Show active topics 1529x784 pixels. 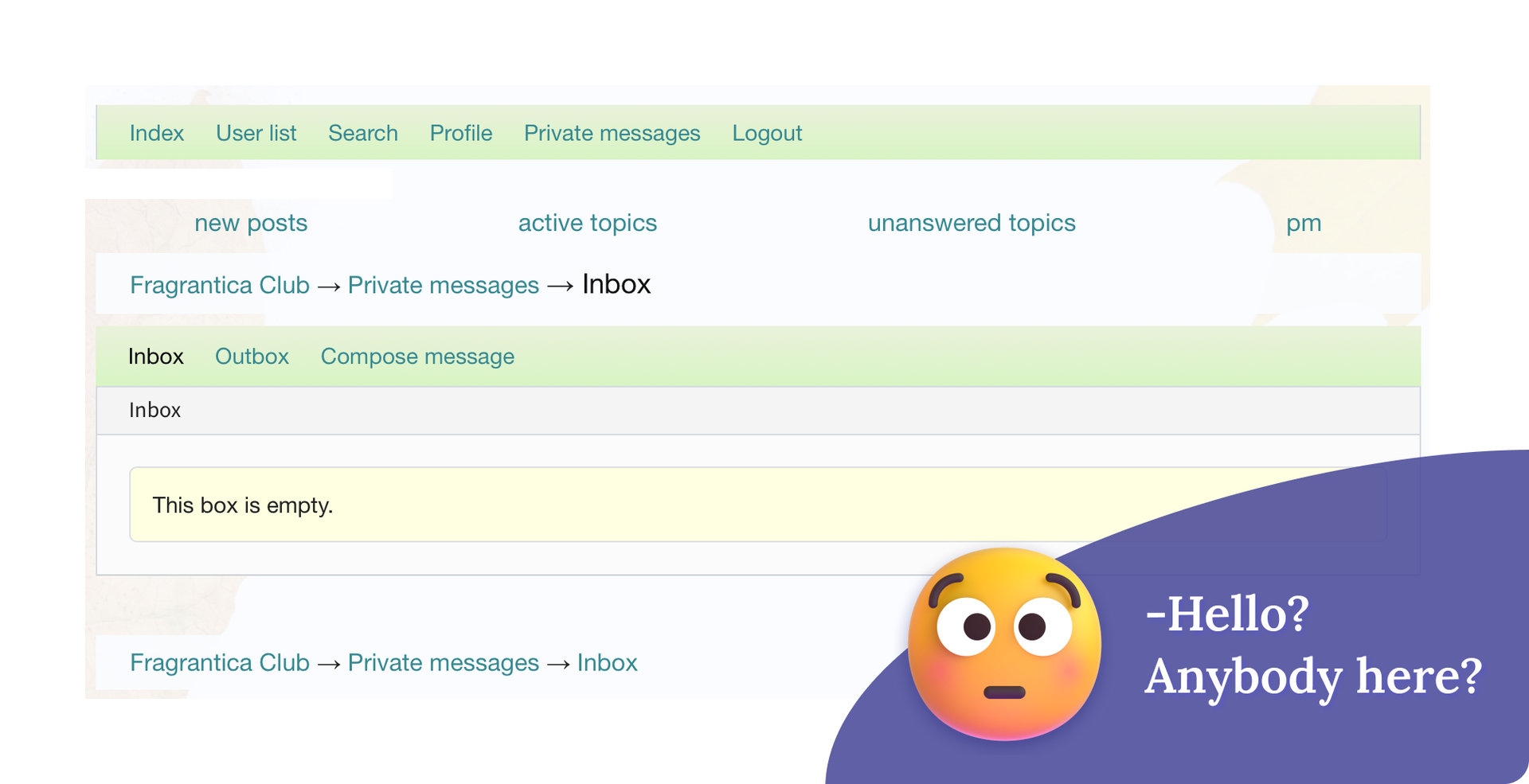(587, 223)
